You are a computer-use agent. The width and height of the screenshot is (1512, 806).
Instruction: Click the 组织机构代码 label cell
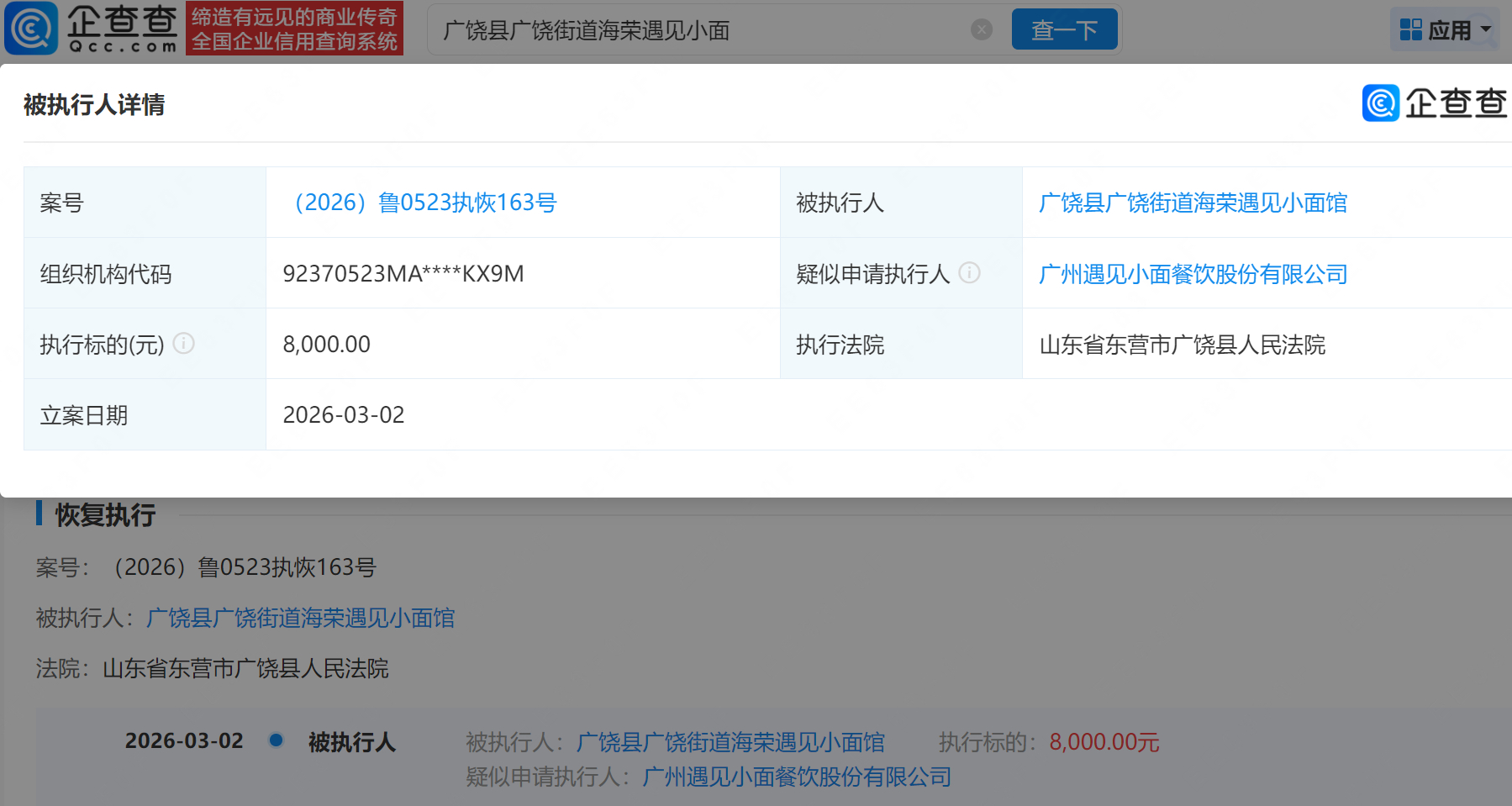[x=145, y=273]
